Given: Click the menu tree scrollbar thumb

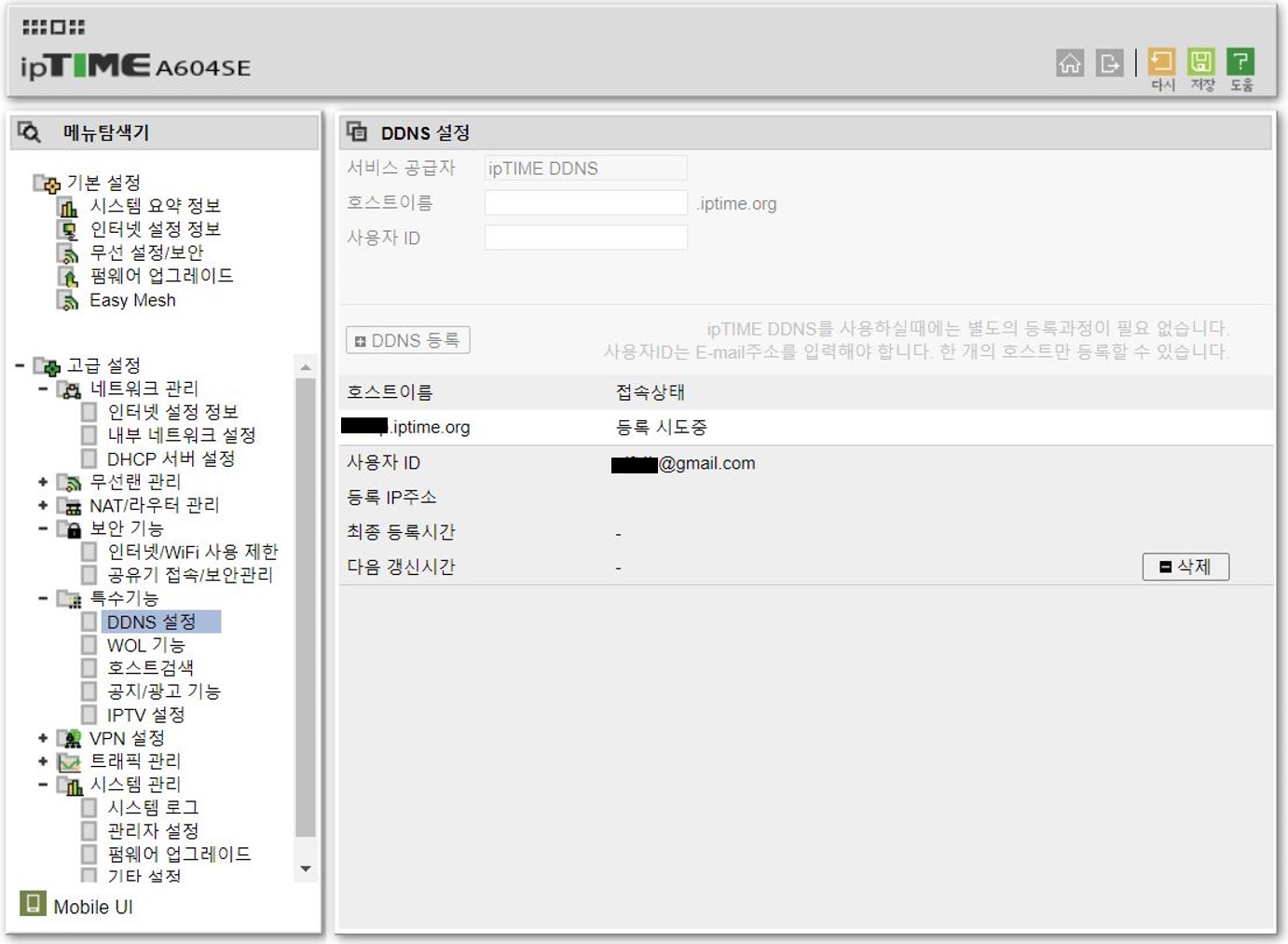Looking at the screenshot, I should pos(306,607).
